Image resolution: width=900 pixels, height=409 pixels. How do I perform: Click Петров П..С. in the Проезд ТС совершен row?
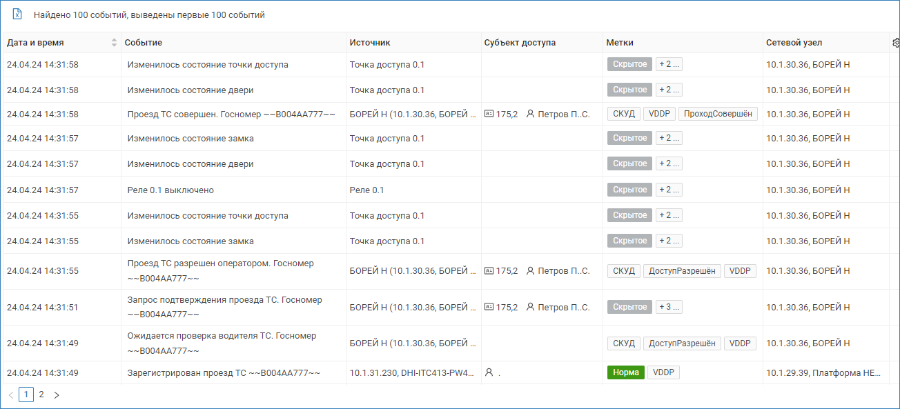[564, 114]
